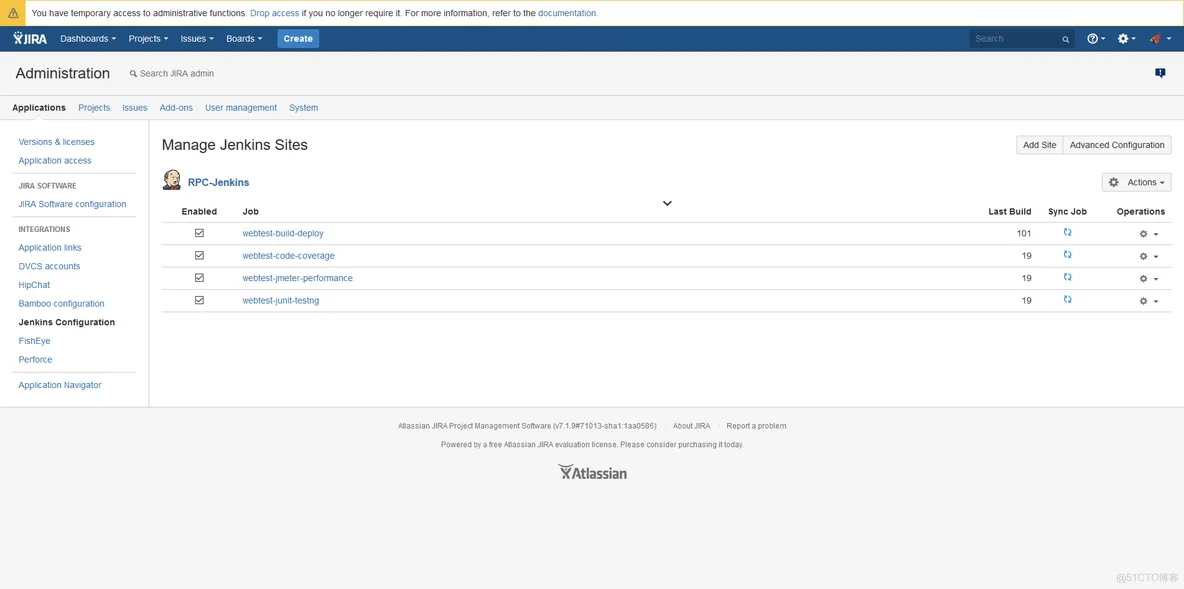
Task: Uncheck the webtest-junit-testng Enabled box
Action: point(199,300)
